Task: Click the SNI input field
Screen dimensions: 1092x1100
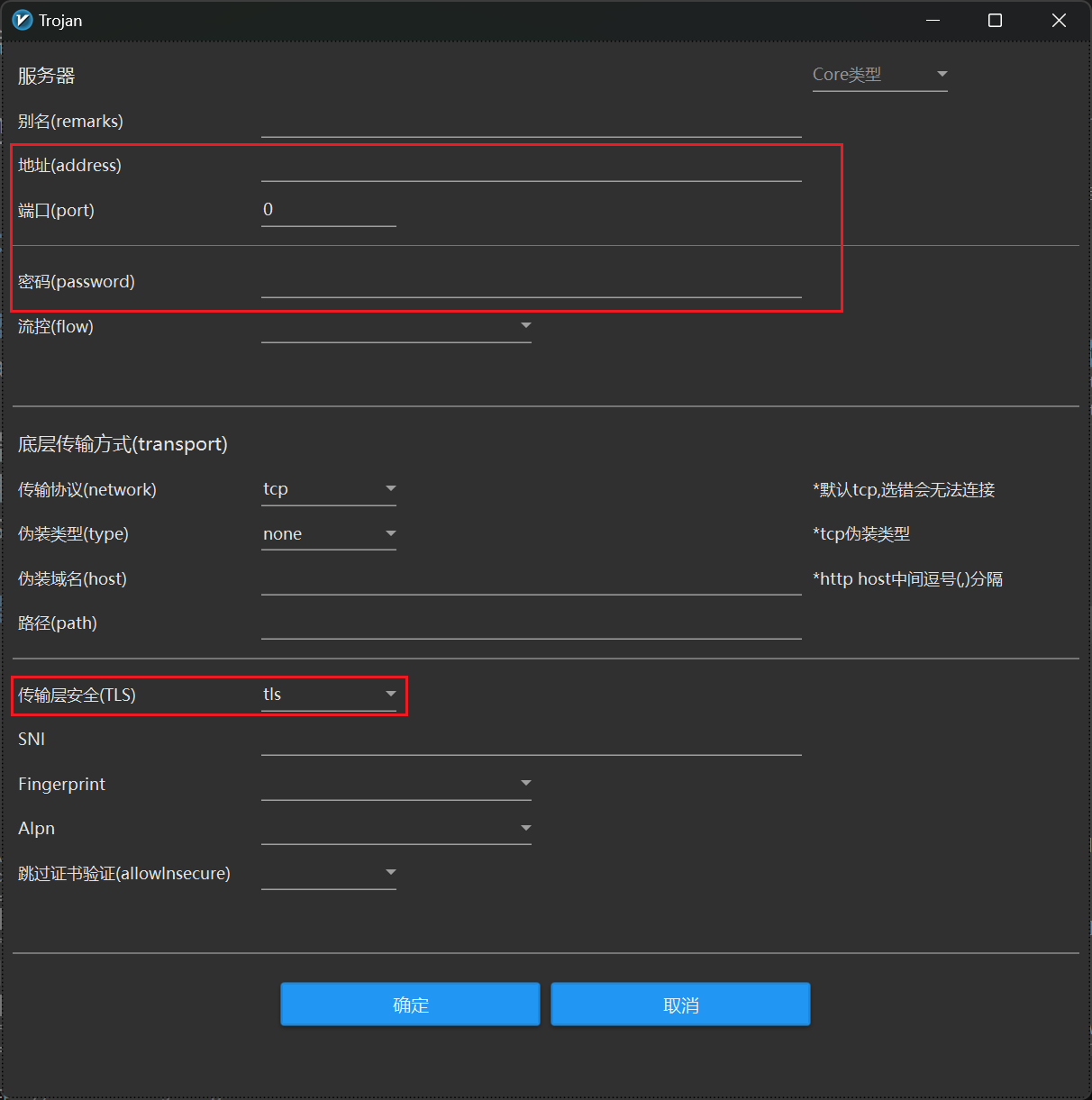Action: tap(531, 740)
